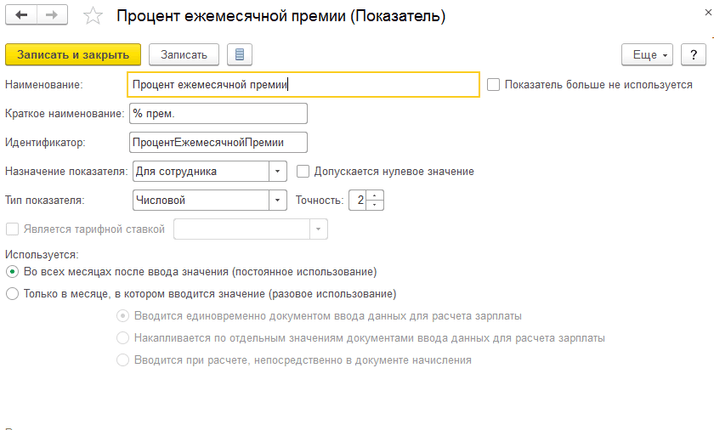The height and width of the screenshot is (430, 714).
Task: Close the form with the X icon
Action: pos(693,15)
